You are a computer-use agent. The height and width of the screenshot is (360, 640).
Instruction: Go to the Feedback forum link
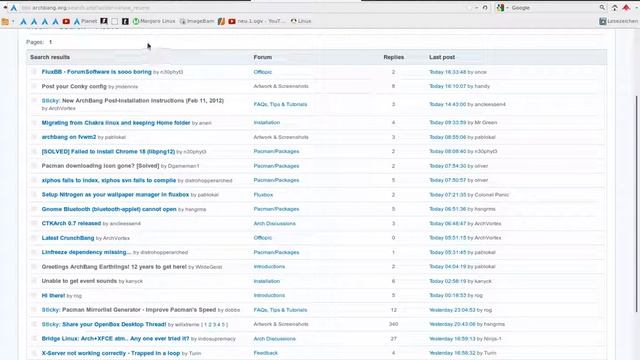point(265,353)
